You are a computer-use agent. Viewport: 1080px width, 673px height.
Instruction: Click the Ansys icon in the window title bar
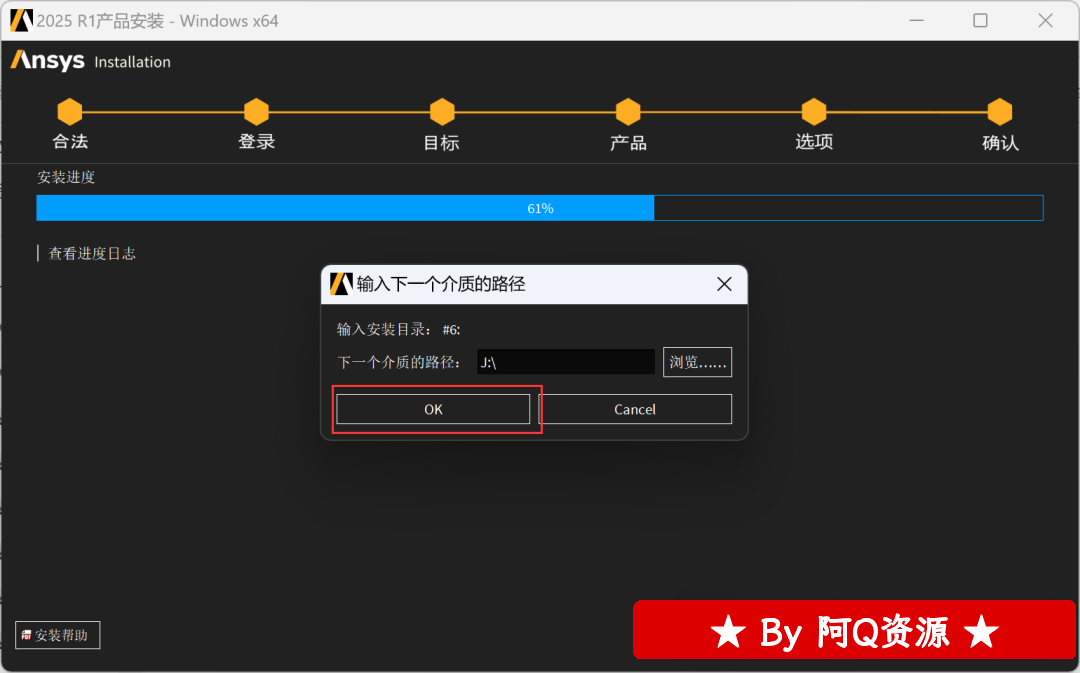pyautogui.click(x=21, y=21)
